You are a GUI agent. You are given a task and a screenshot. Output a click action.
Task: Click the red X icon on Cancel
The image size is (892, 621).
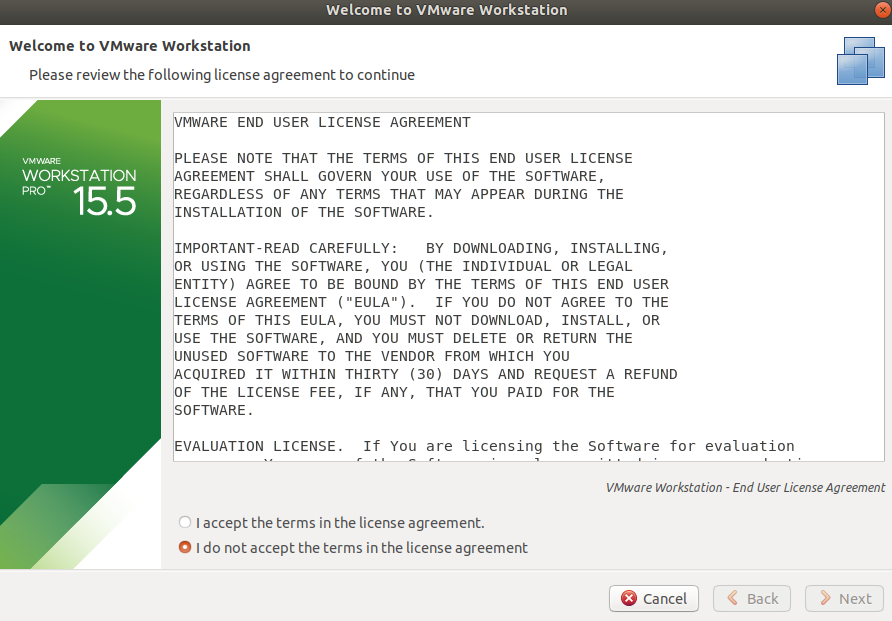click(x=629, y=598)
